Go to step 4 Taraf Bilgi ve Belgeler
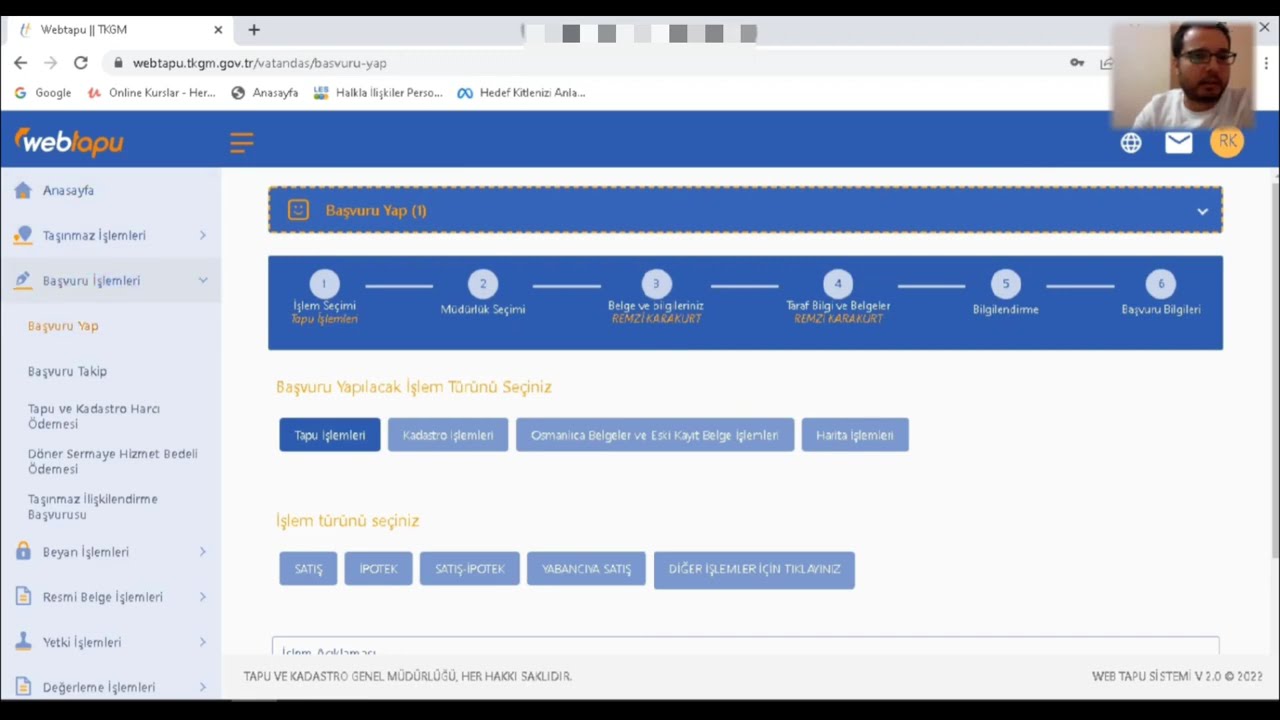This screenshot has width=1280, height=720. coord(838,284)
